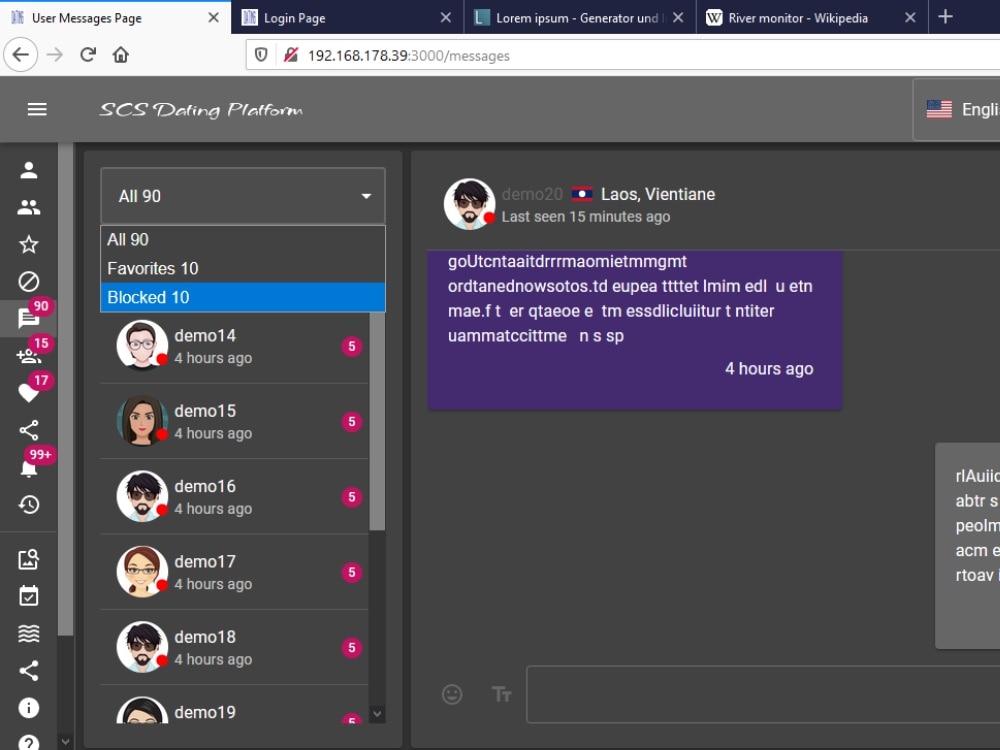Open the group of people sidebar icon

[29, 207]
